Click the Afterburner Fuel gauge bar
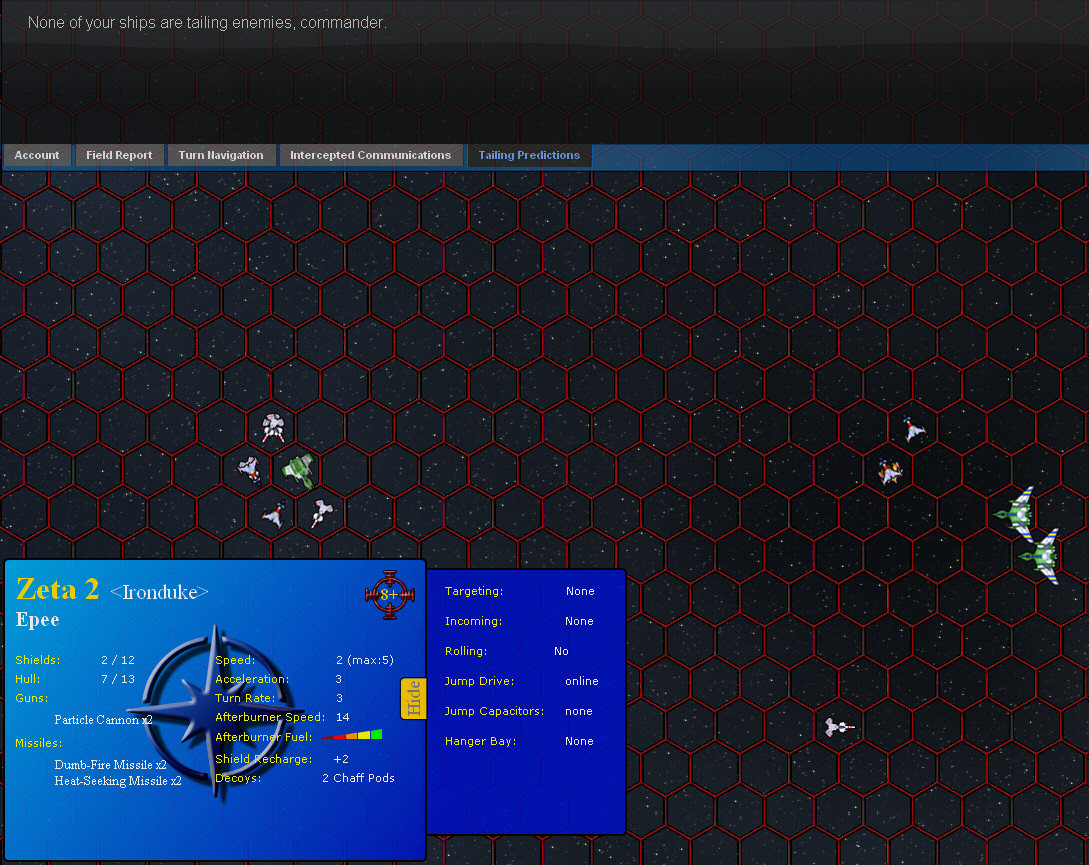 tap(352, 737)
